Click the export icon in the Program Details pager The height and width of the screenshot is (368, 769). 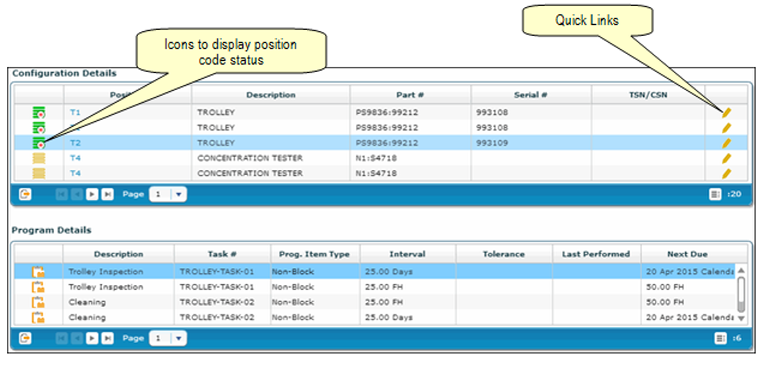tap(25, 338)
